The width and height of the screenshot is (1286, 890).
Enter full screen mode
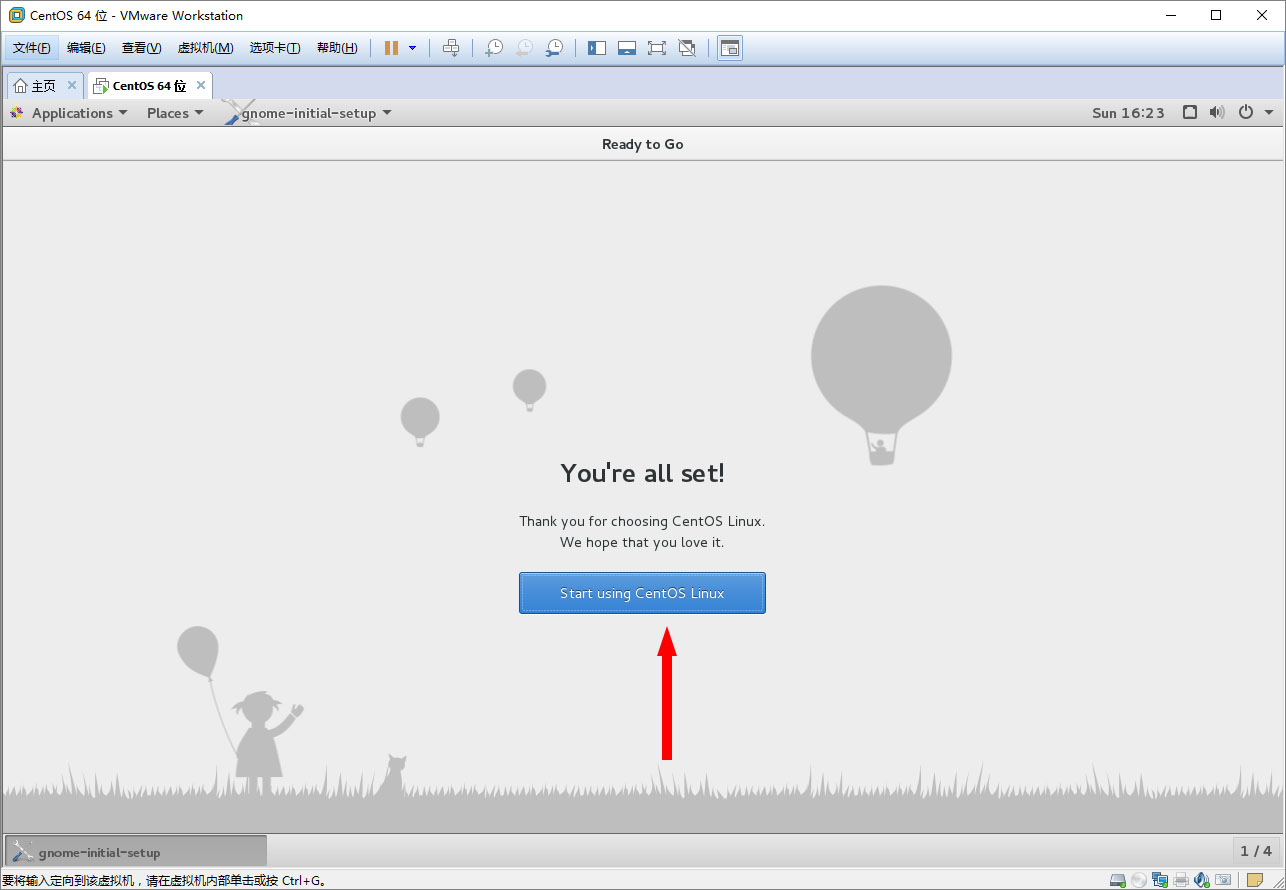click(x=657, y=48)
